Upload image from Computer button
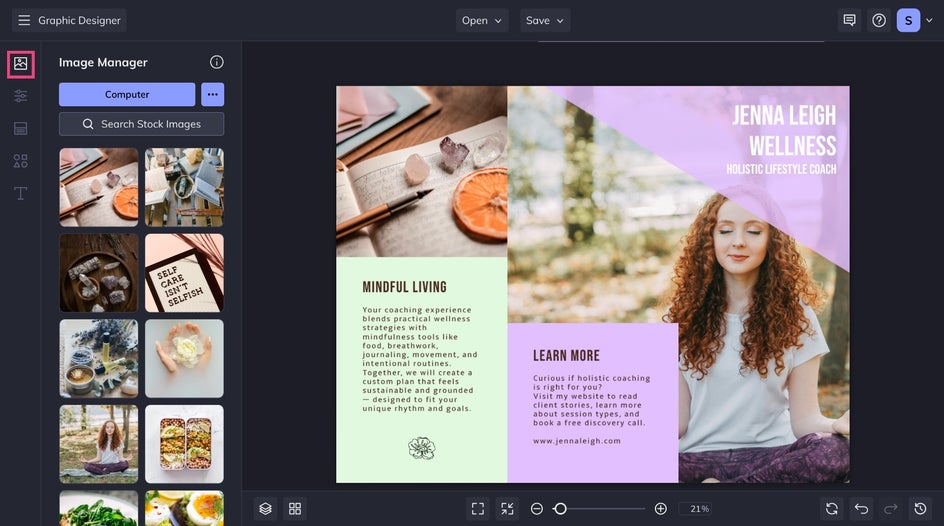Image resolution: width=944 pixels, height=526 pixels. (x=127, y=94)
